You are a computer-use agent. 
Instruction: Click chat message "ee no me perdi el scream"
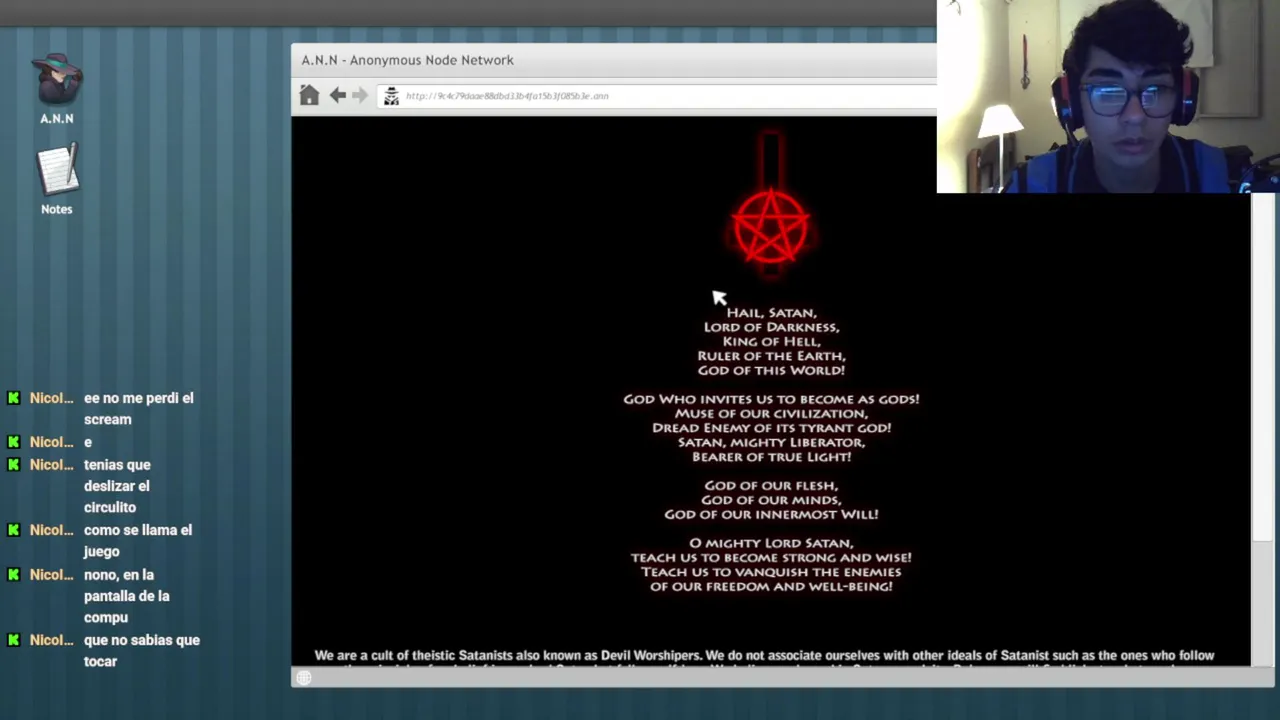click(x=138, y=409)
